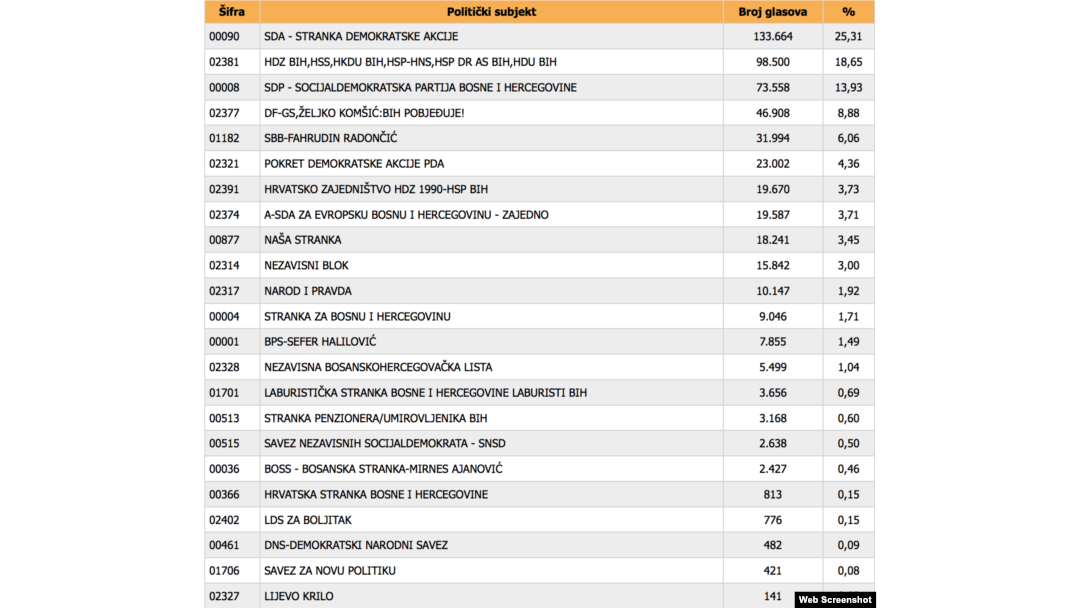
Task: Click vote count 73.558
Action: pyautogui.click(x=773, y=87)
